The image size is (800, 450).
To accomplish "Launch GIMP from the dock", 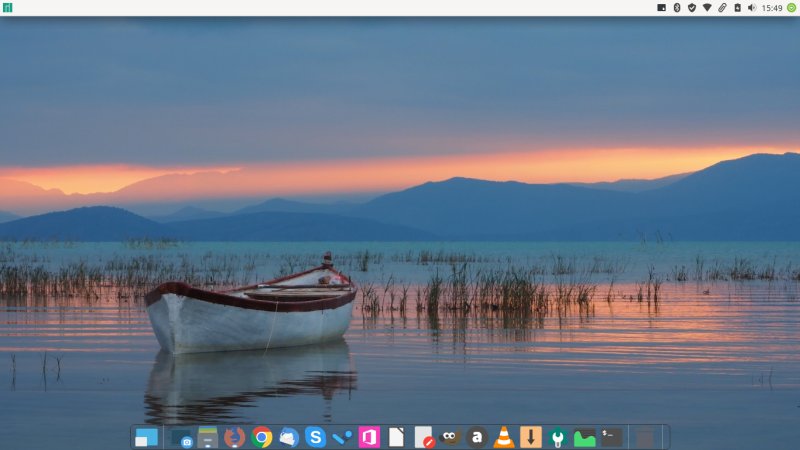I will coord(450,437).
